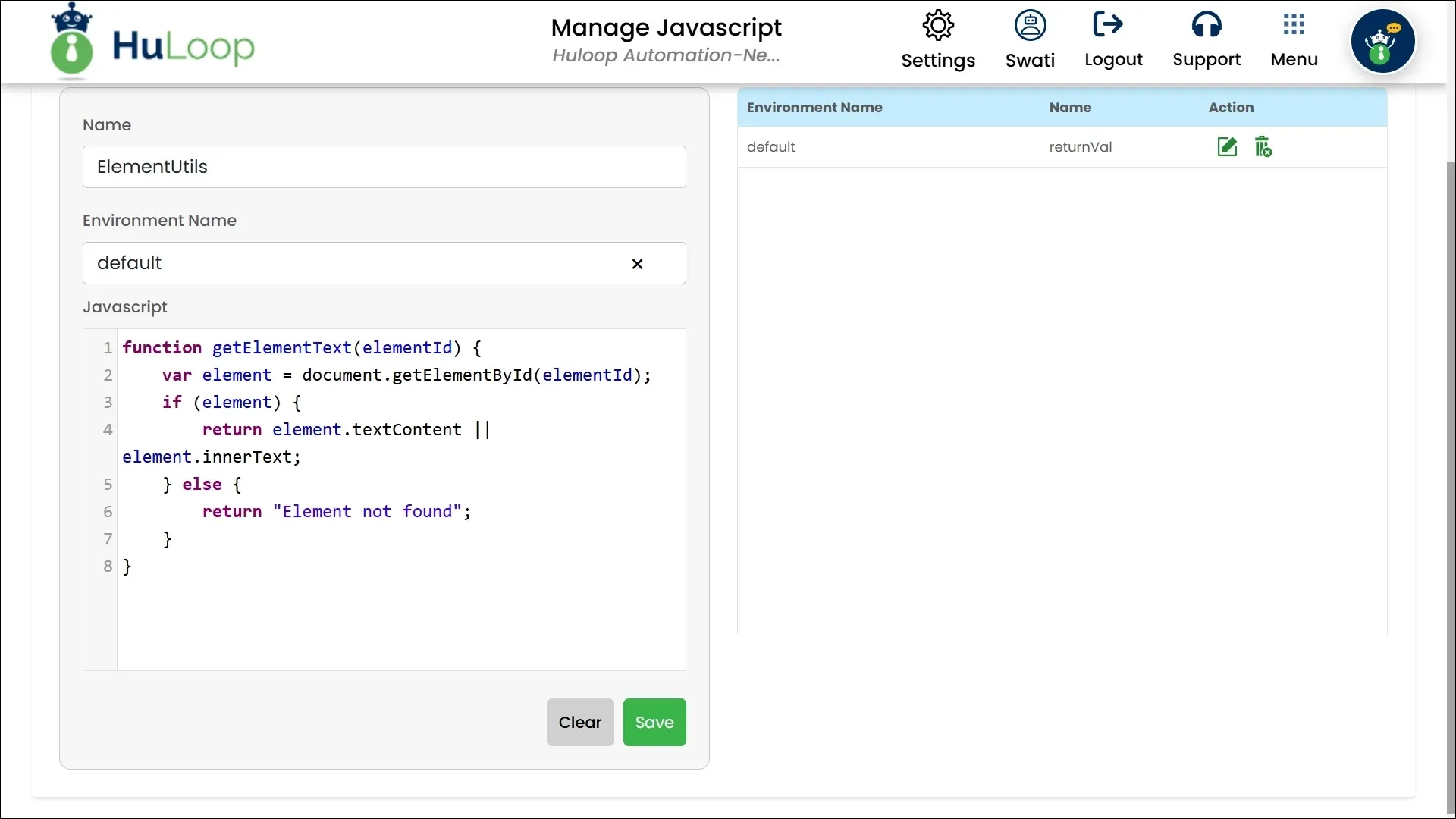The width and height of the screenshot is (1456, 819).
Task: Select the default returnVal table row
Action: (910, 147)
